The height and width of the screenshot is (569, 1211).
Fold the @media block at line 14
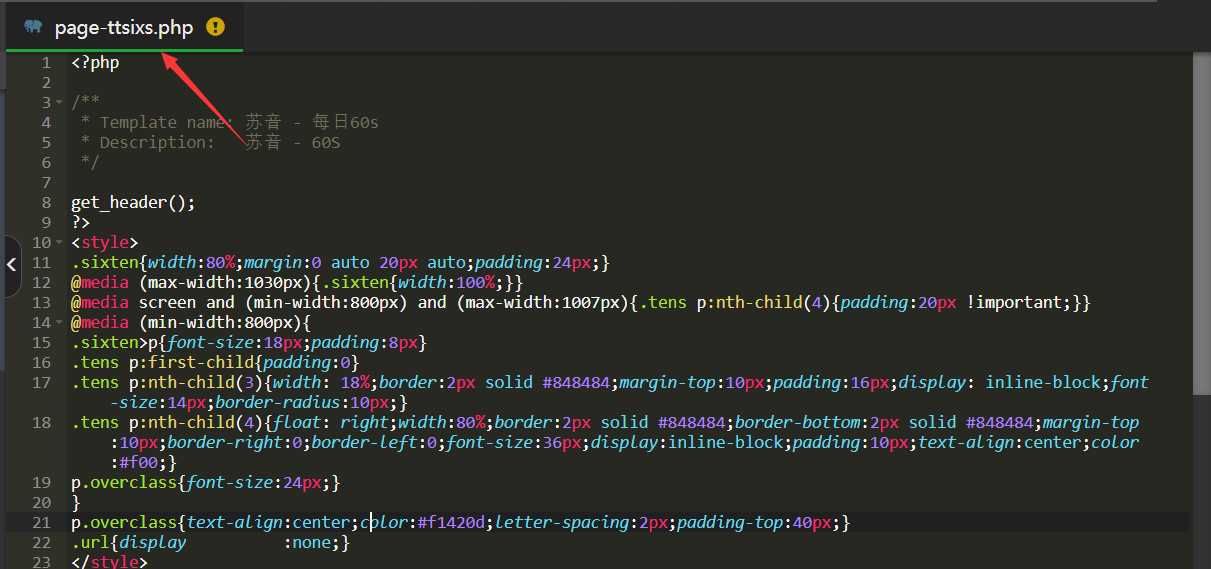[60, 323]
